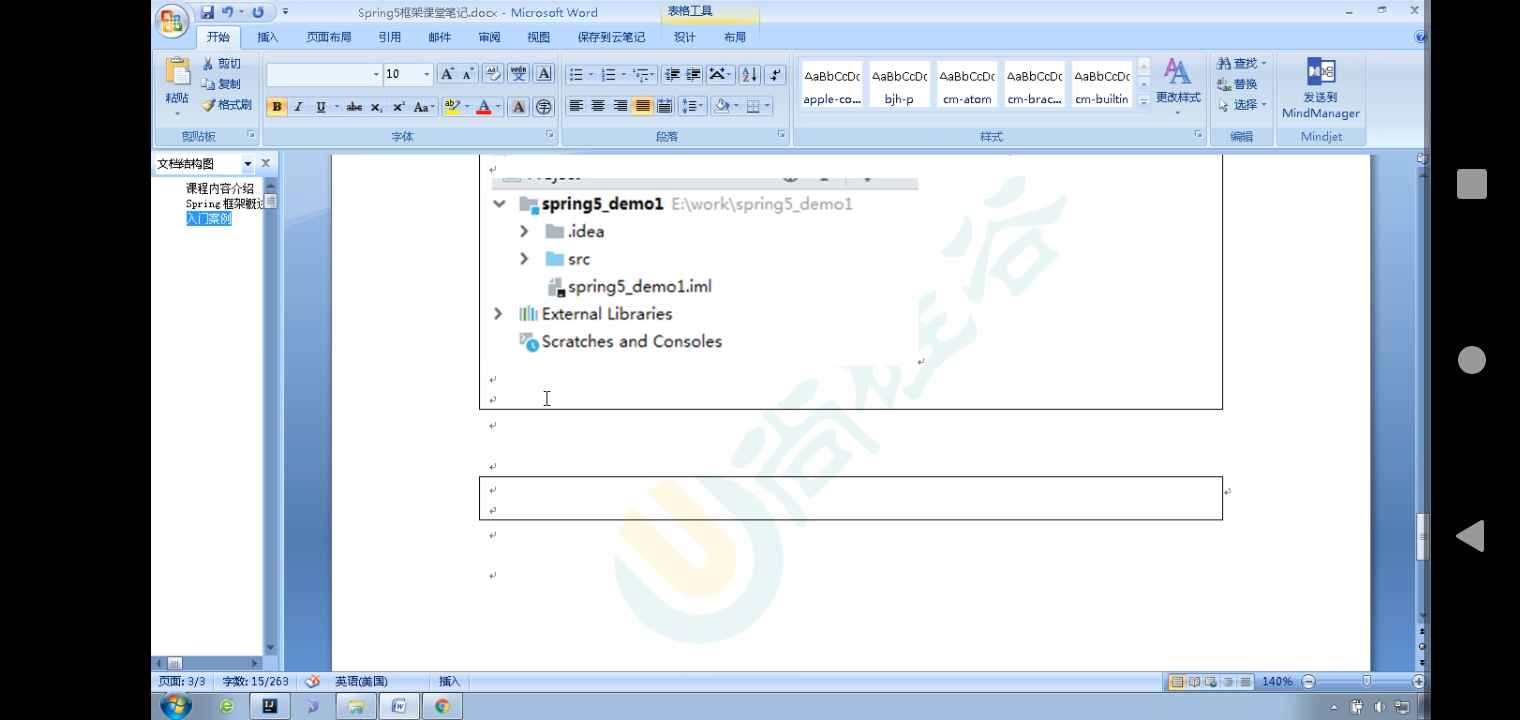Open the font size dropdown
1520x720 pixels.
click(x=427, y=74)
